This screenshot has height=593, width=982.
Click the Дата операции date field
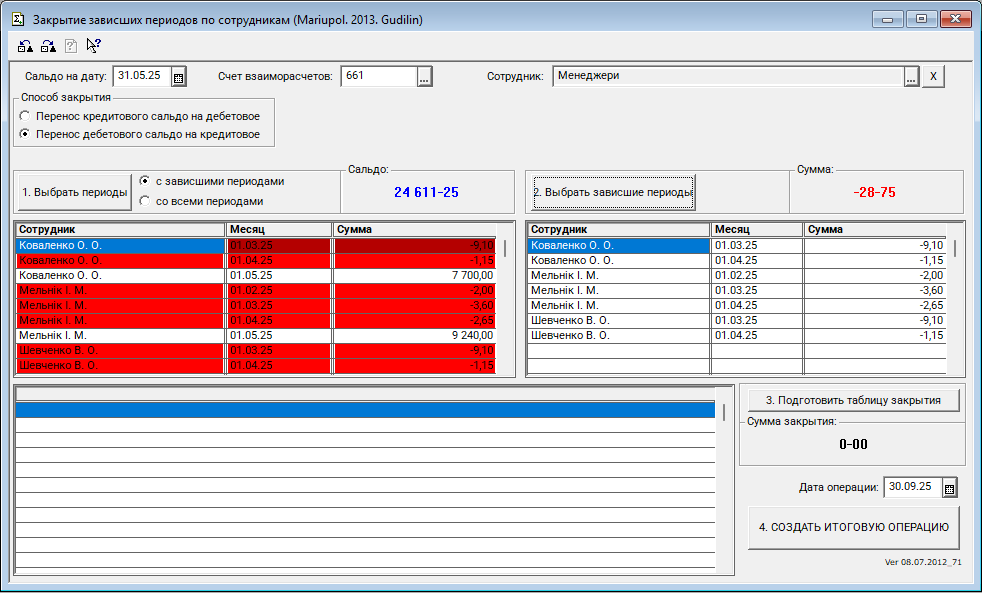[x=911, y=487]
